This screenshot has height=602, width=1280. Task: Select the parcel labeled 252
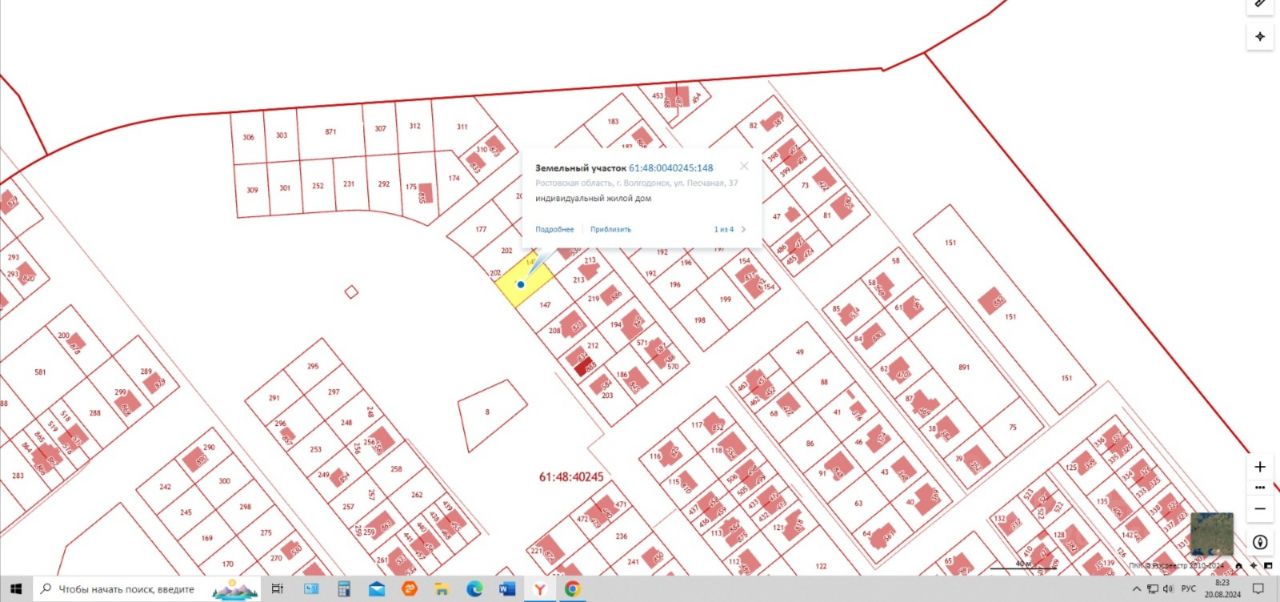point(318,186)
